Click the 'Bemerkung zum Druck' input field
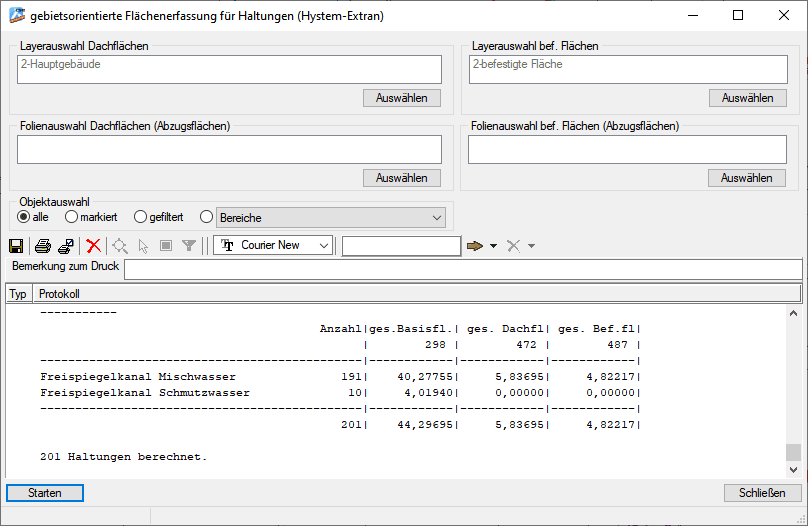Screen dimensions: 808x526 [x=461, y=268]
